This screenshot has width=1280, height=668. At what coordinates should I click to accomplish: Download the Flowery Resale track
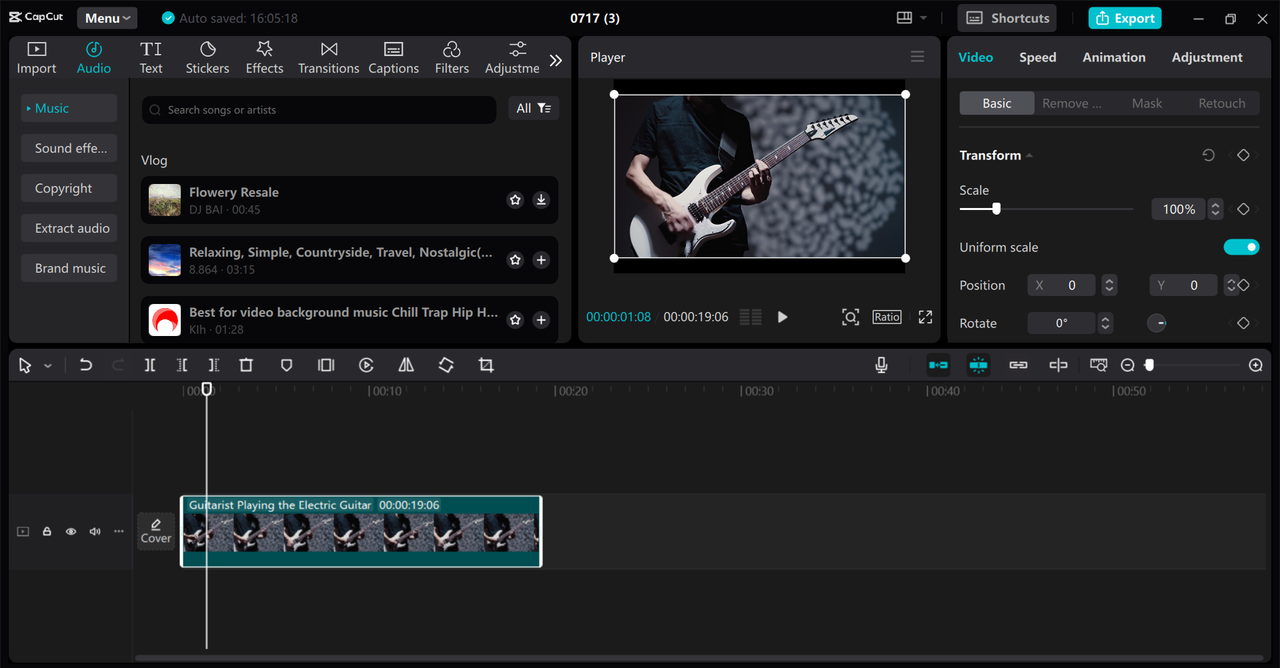(541, 200)
